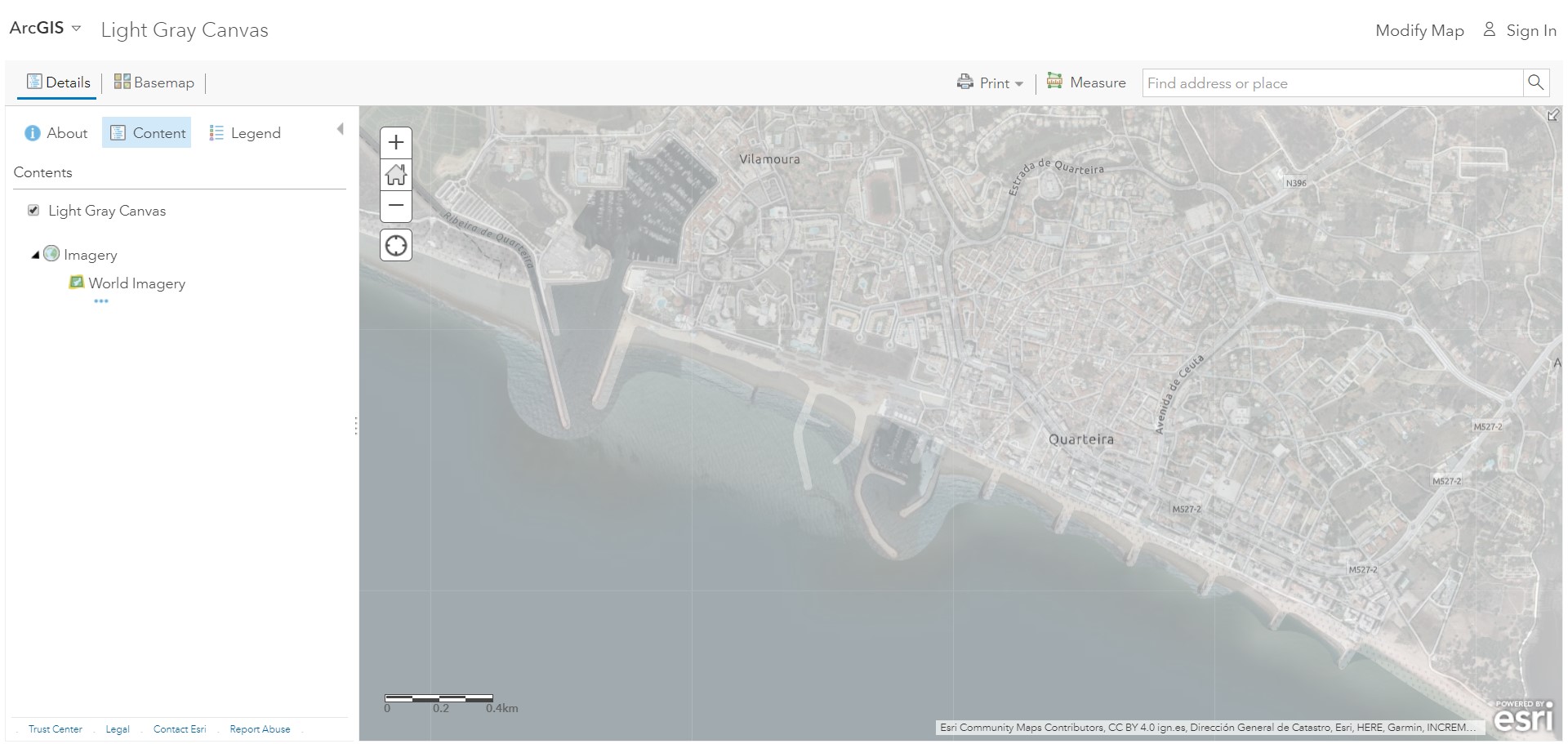Select the World Imagery layer name

point(137,283)
